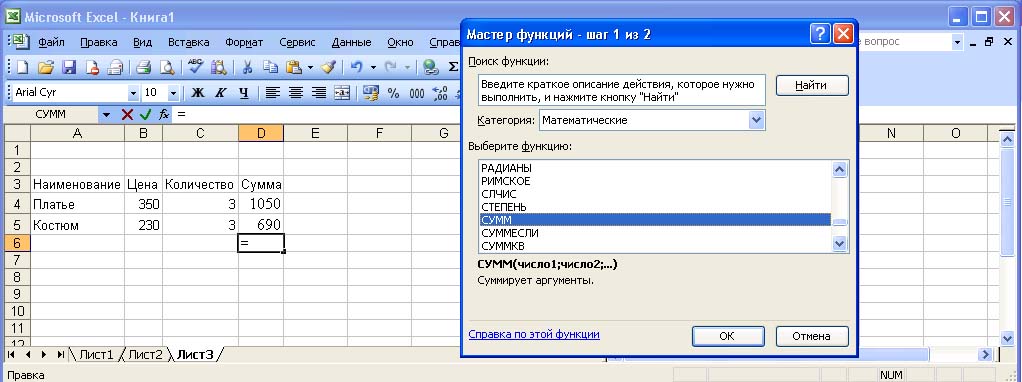The height and width of the screenshot is (382, 1022).
Task: Open the Данные menu
Action: 351,42
